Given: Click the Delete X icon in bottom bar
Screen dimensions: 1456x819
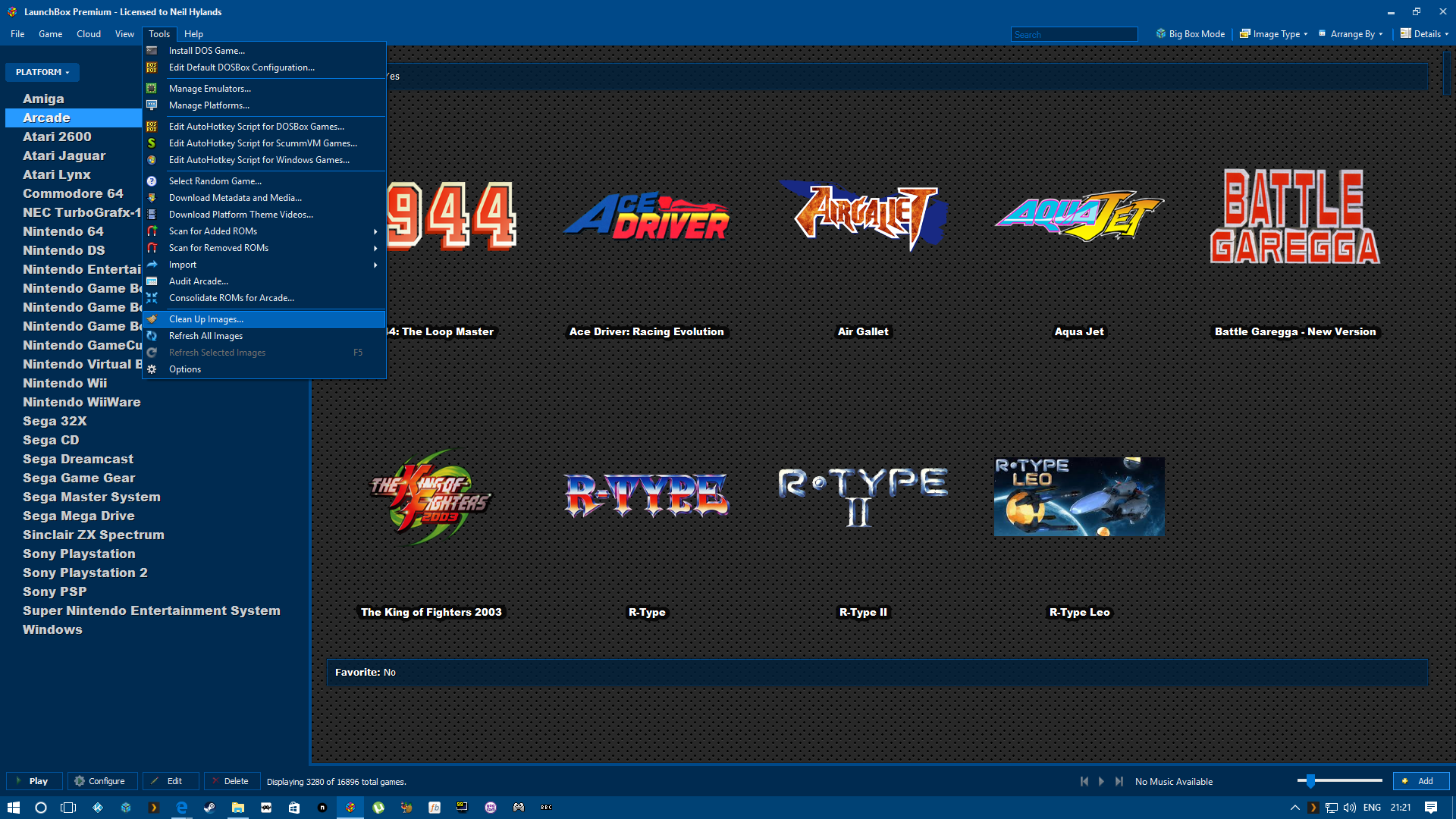Looking at the screenshot, I should [x=215, y=781].
